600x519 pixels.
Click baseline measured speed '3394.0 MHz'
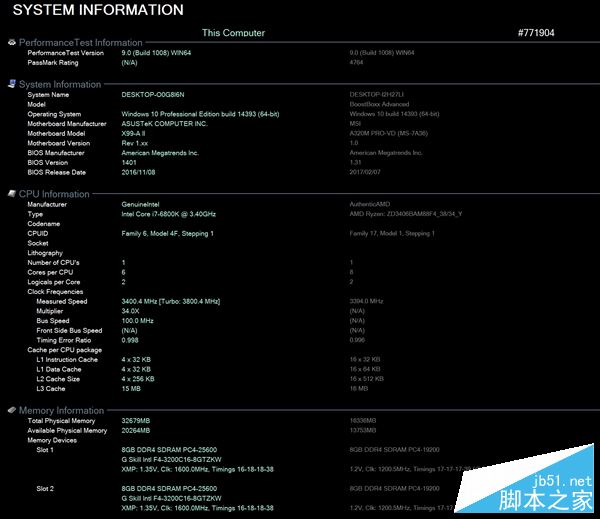[366, 301]
